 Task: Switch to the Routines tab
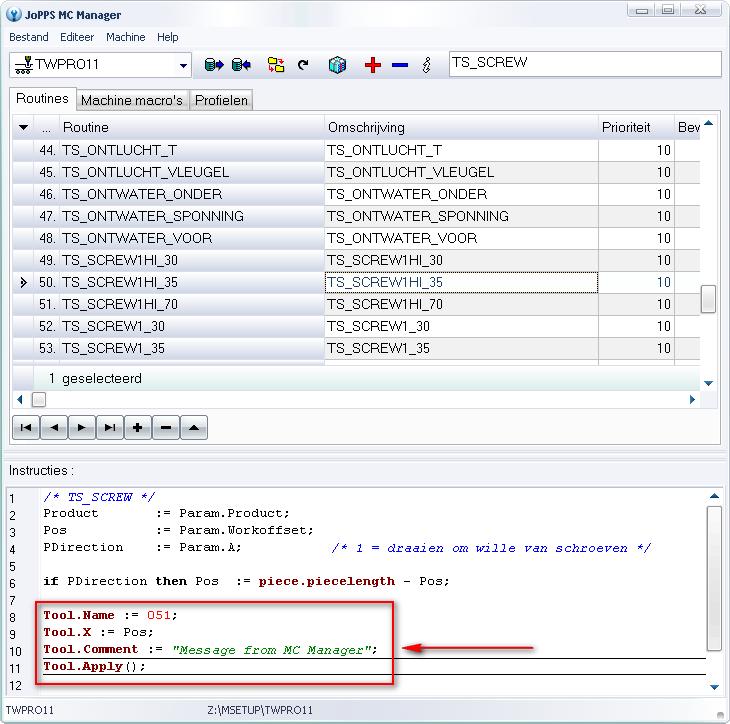tap(42, 99)
